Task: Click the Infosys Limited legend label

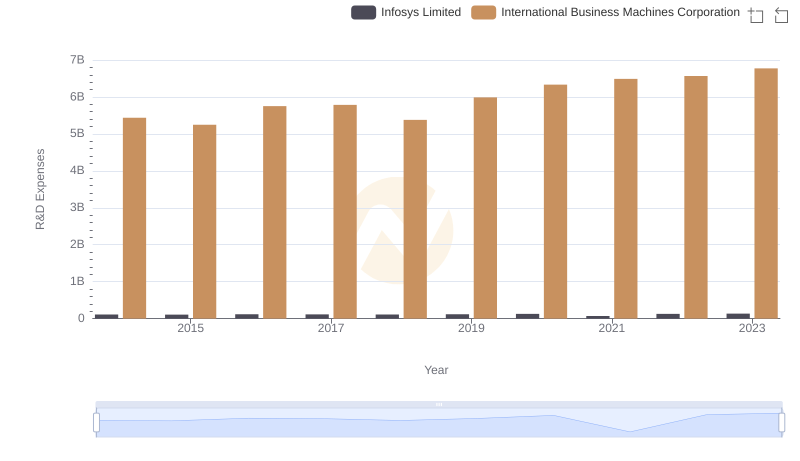Action: 421,12
